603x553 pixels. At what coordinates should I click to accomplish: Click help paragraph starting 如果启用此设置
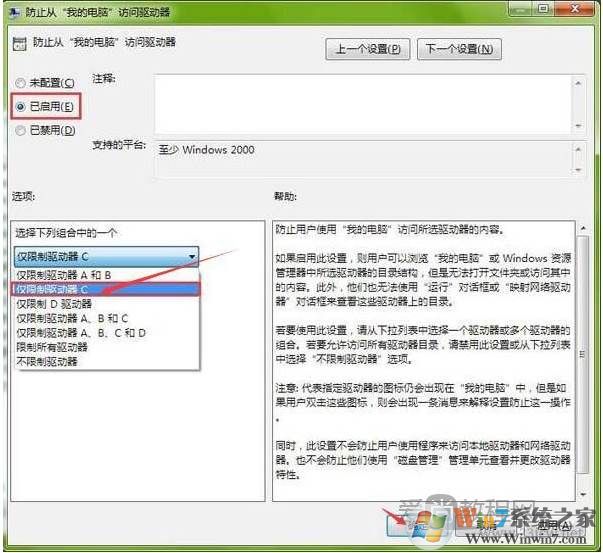[423, 280]
